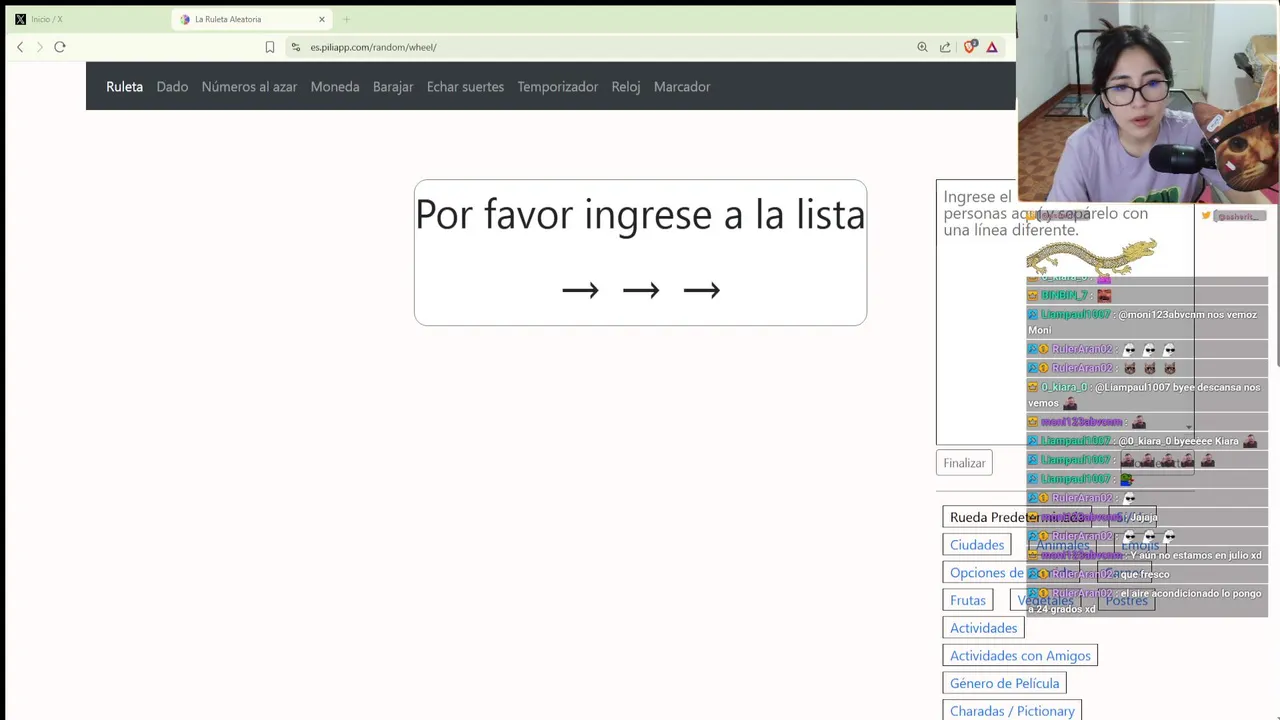Bookmark this page with the bookmark icon
Screen dimensions: 1280x720
pos(270,47)
